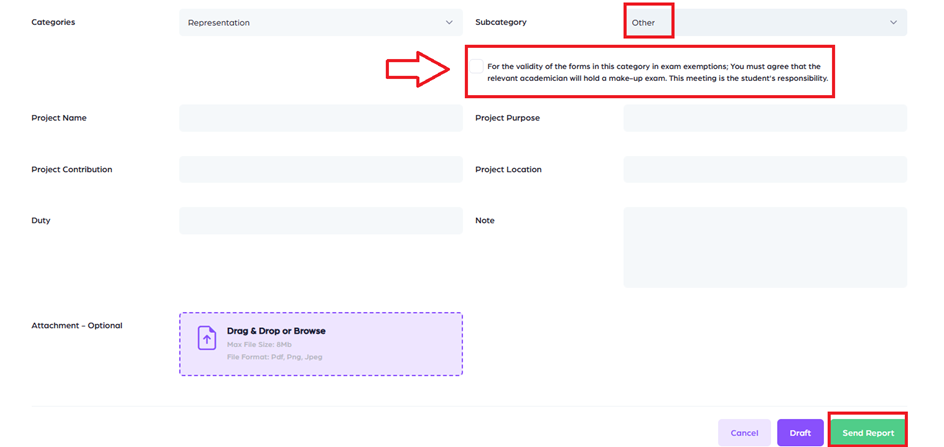Click the file upload icon in attachment box

click(206, 338)
